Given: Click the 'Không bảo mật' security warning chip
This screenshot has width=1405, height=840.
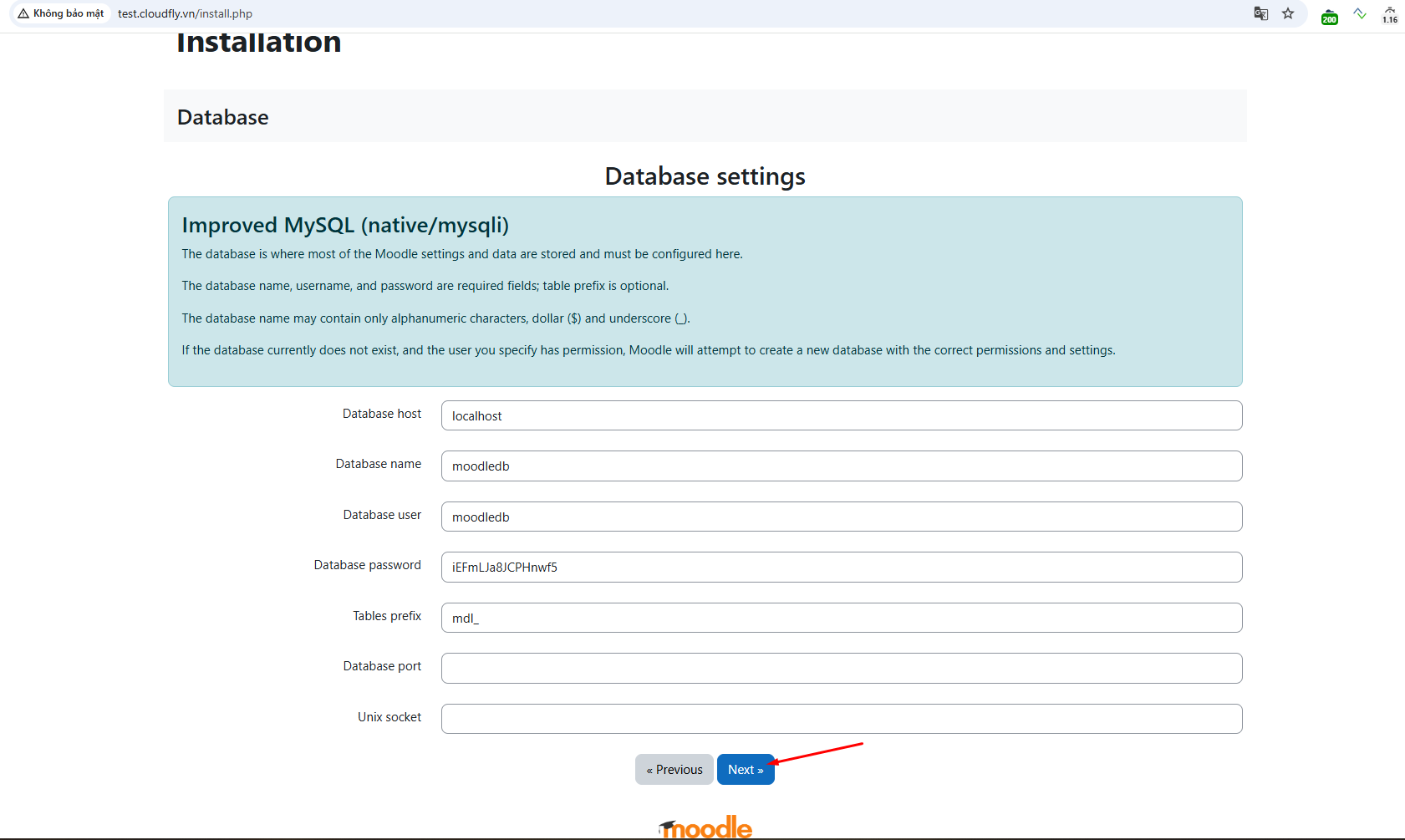Looking at the screenshot, I should click(61, 13).
